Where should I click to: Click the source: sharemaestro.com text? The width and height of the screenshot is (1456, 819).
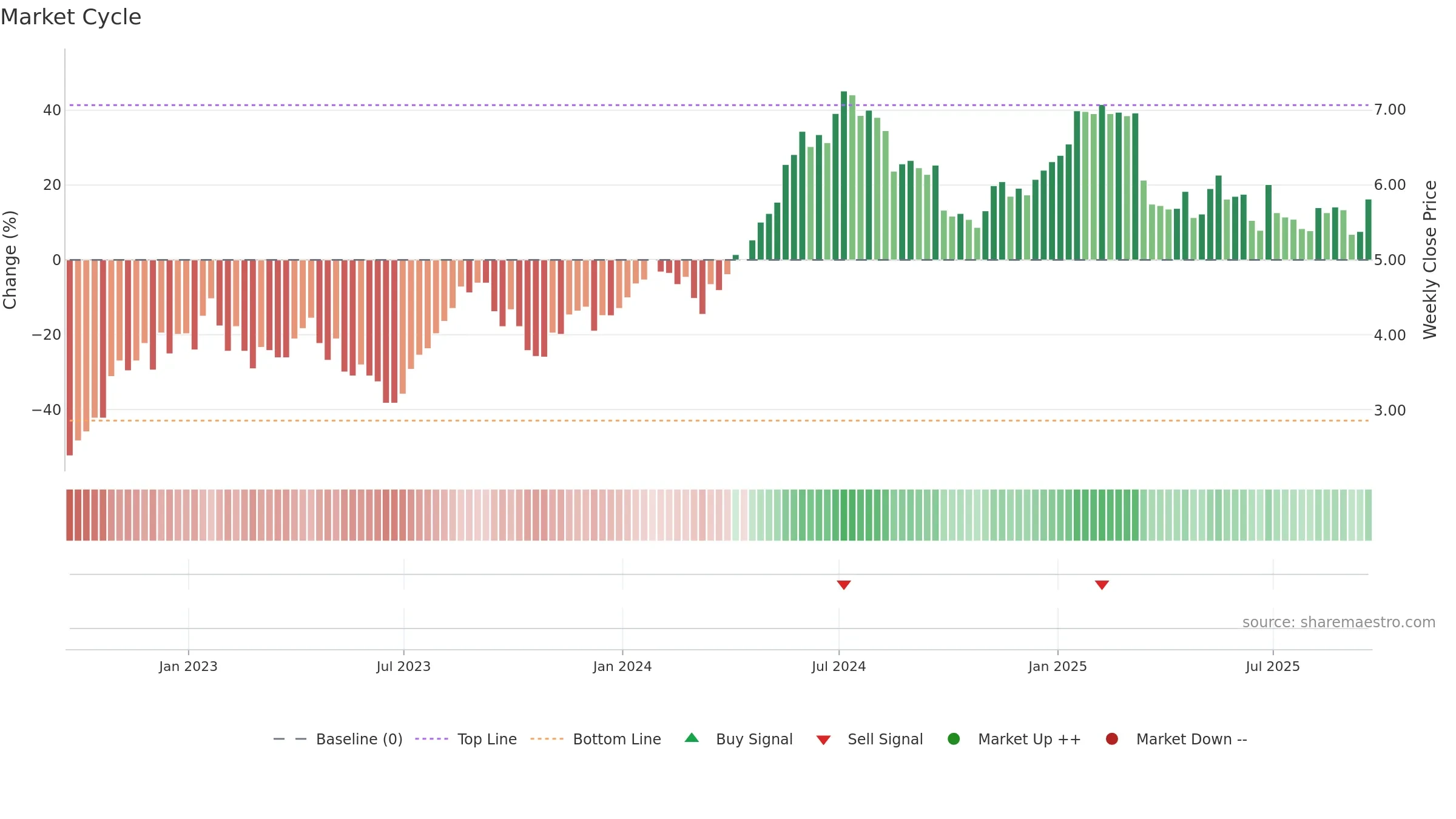[1339, 622]
